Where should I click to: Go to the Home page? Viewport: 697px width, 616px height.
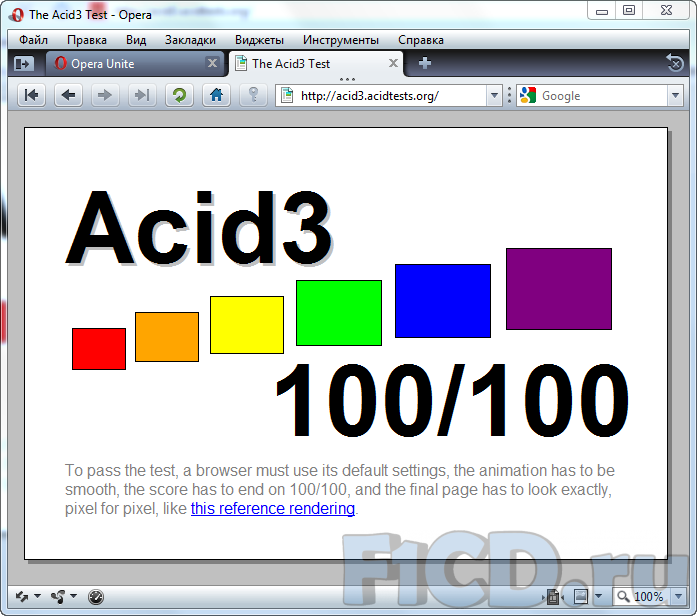[x=216, y=95]
